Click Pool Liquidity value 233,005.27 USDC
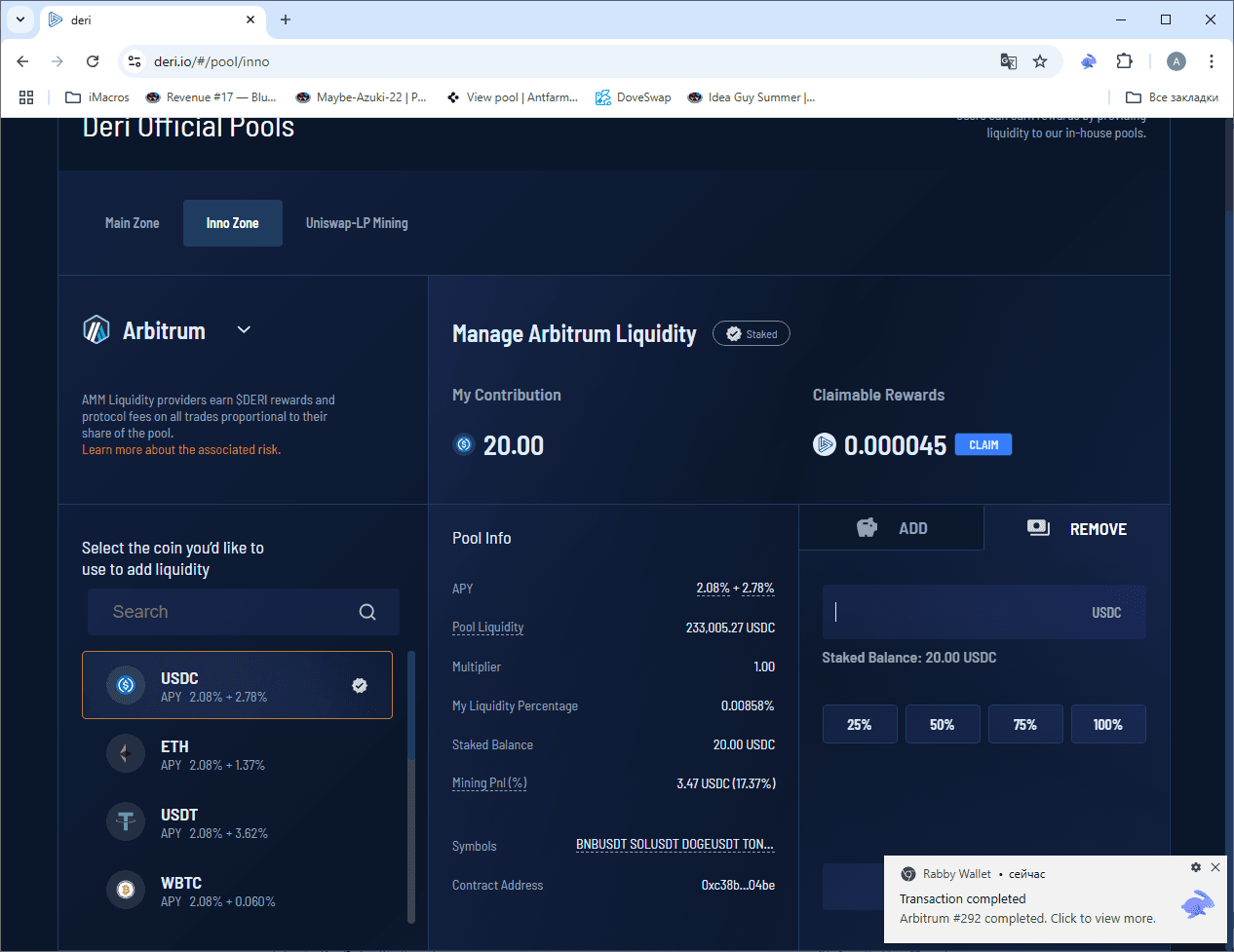The width and height of the screenshot is (1234, 952). tap(730, 628)
